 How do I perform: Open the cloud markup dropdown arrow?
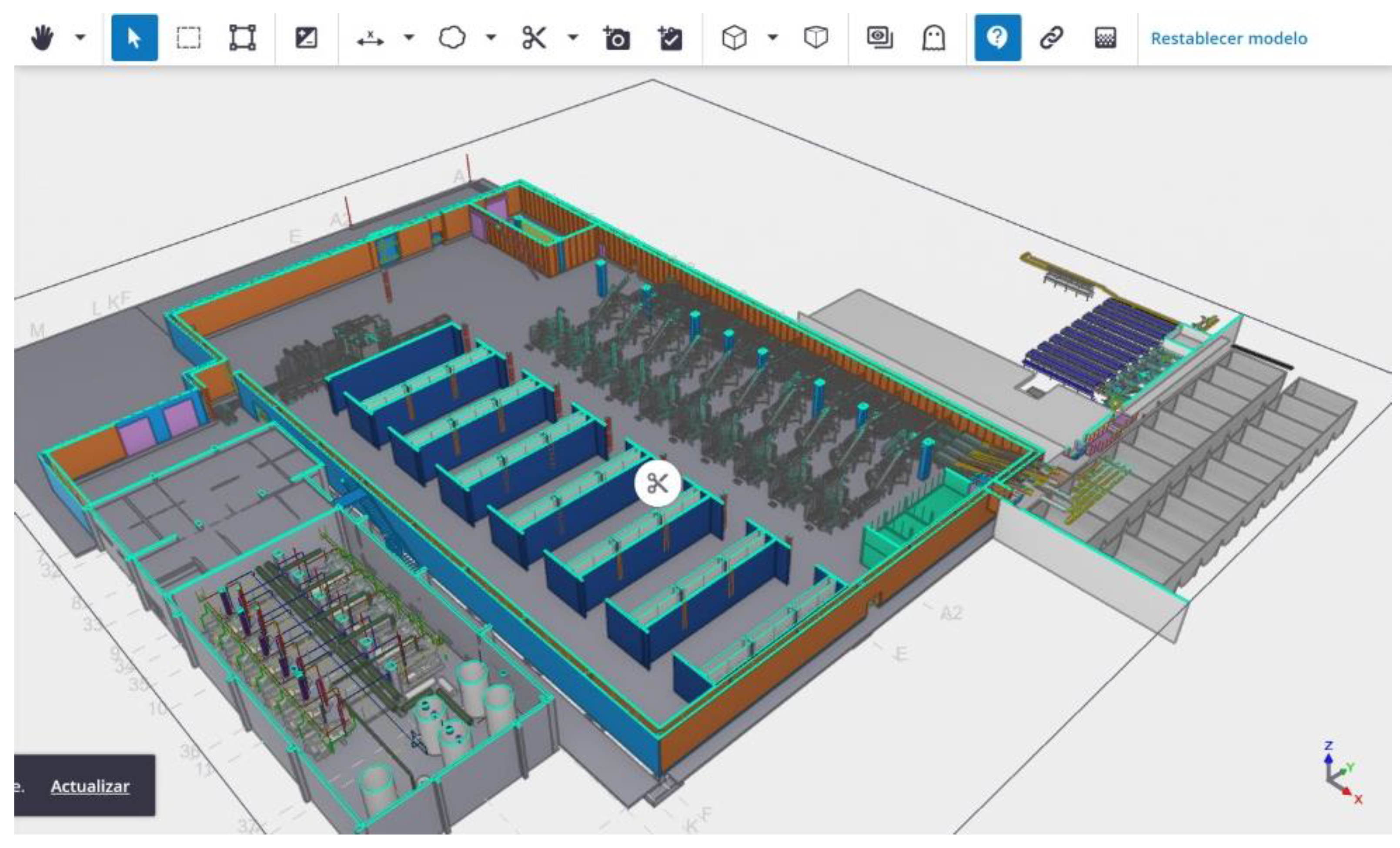pyautogui.click(x=491, y=38)
